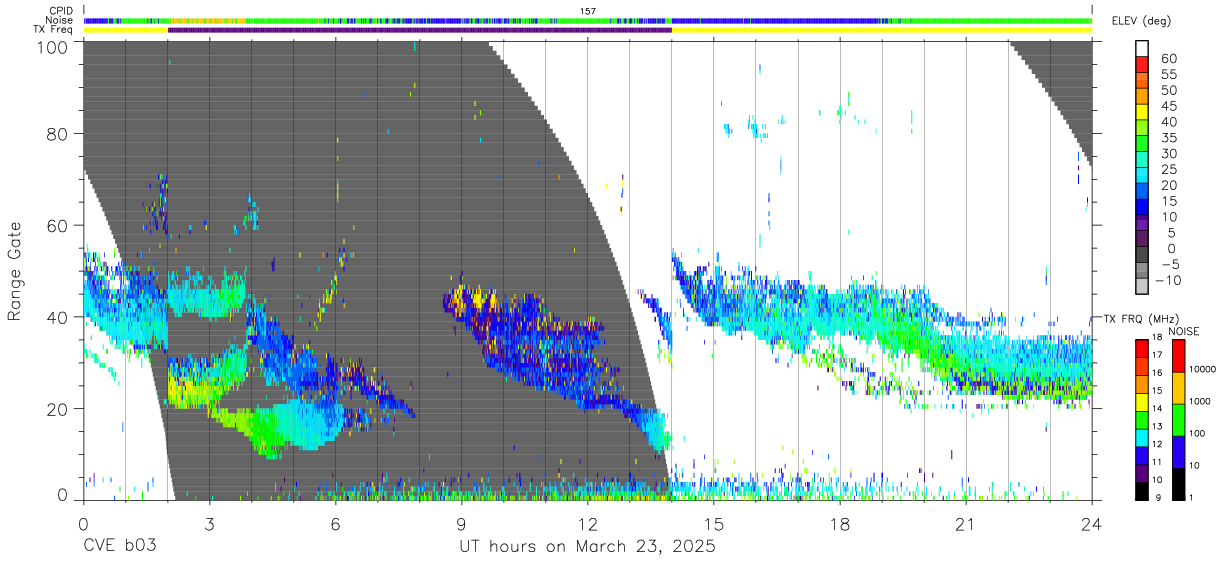The width and height of the screenshot is (1228, 567).
Task: Click the 'CVE b03' radar beam label
Action: pyautogui.click(x=119, y=547)
